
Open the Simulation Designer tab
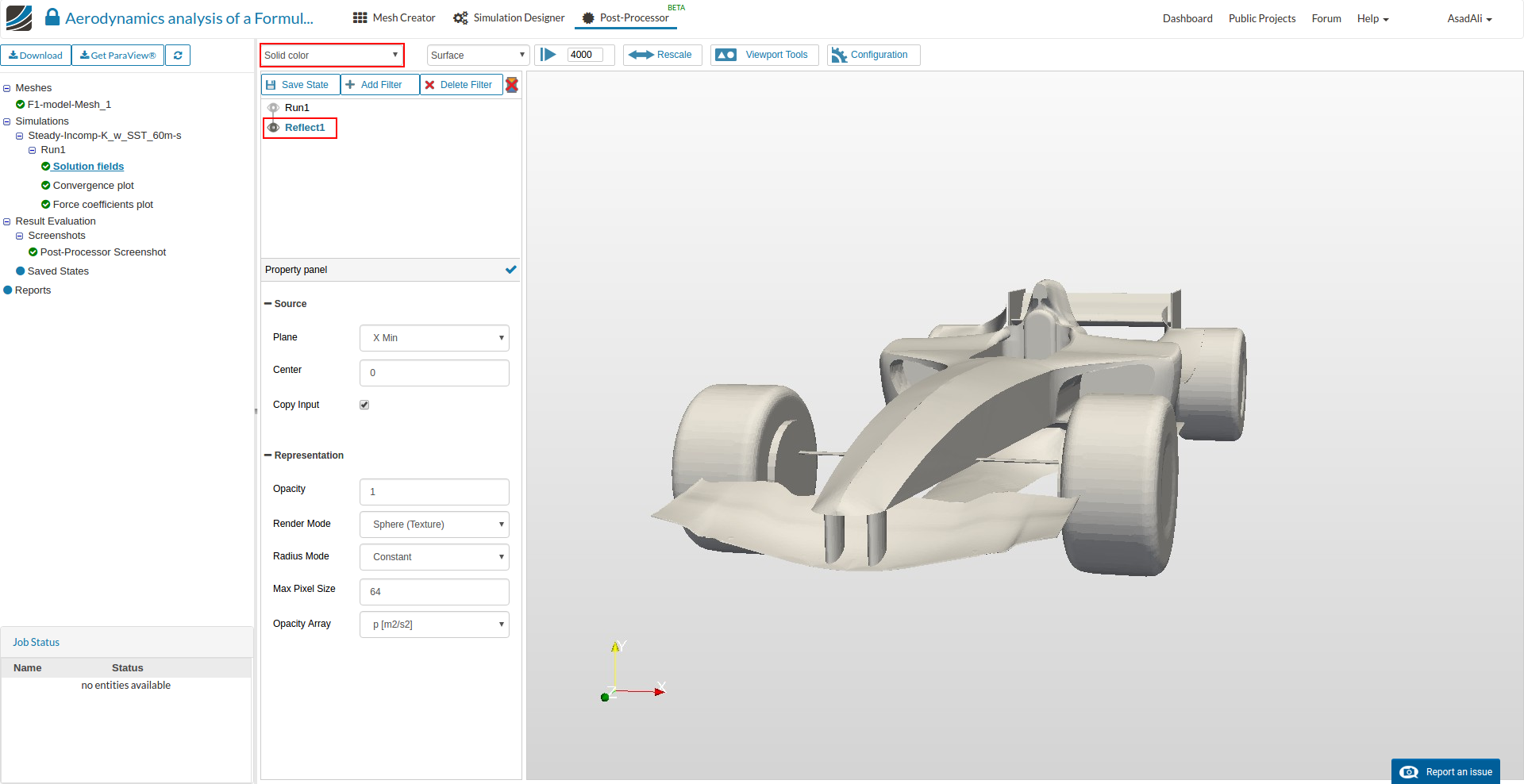[509, 18]
